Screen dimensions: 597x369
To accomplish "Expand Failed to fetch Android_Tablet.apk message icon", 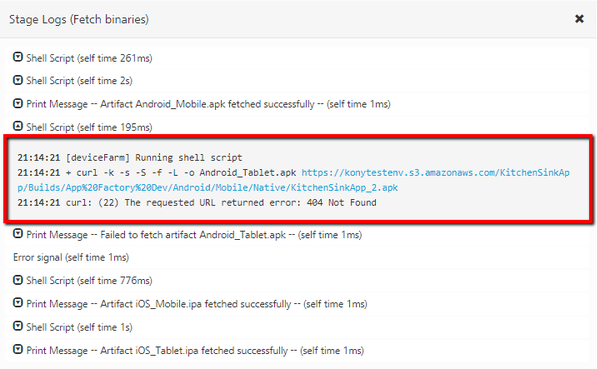I will coord(18,234).
